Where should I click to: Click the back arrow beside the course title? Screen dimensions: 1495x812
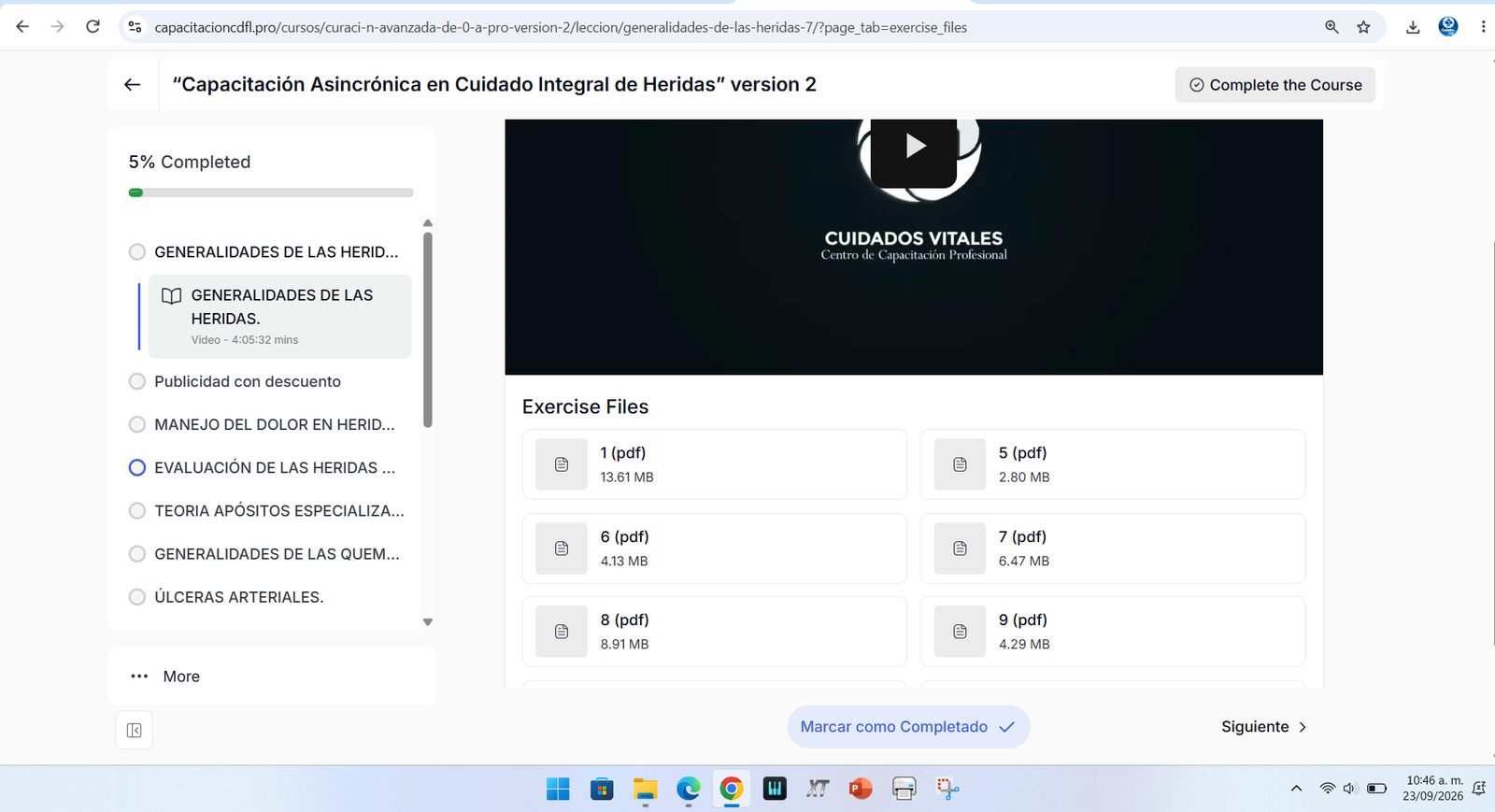click(x=133, y=85)
